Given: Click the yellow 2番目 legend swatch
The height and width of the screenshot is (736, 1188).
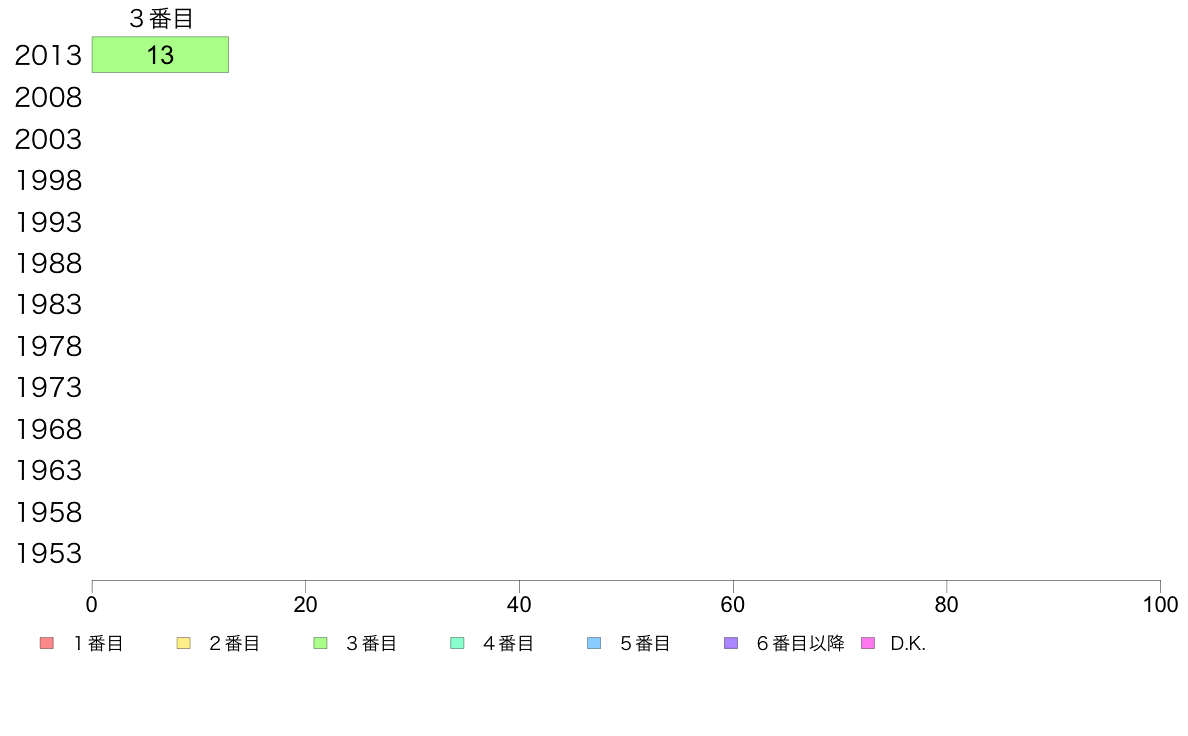Looking at the screenshot, I should click(183, 643).
